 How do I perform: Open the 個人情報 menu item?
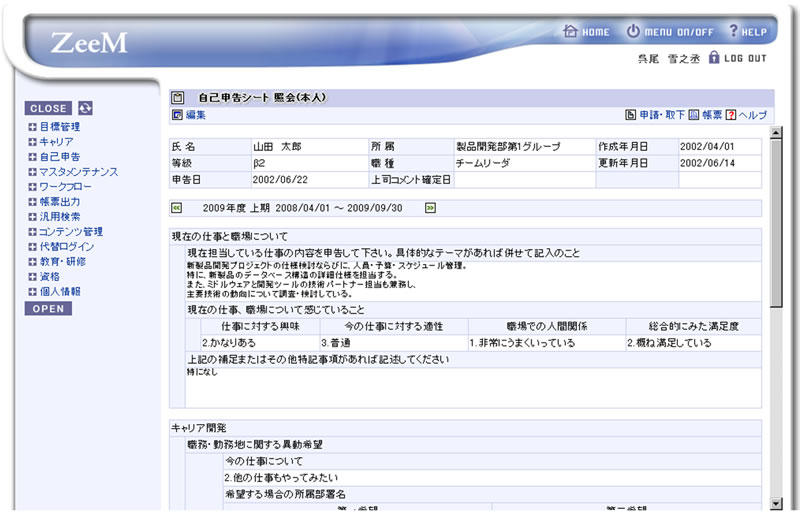pyautogui.click(x=60, y=292)
